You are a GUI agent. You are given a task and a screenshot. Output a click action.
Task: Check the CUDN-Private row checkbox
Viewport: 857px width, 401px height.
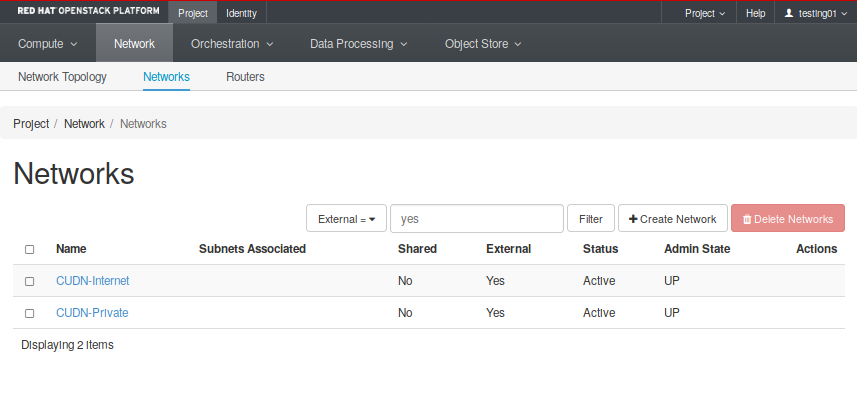29,313
